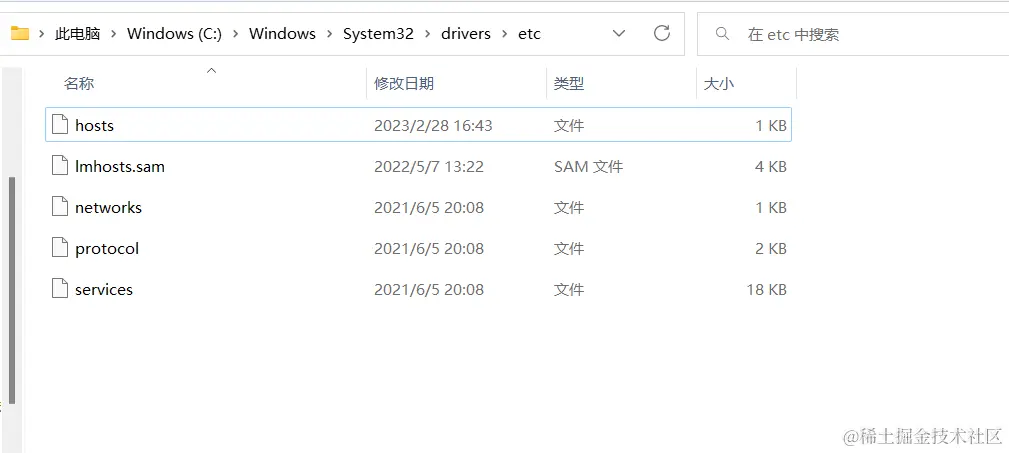Expand chevron after drivers breadcrumb
This screenshot has width=1009, height=453.
(504, 34)
